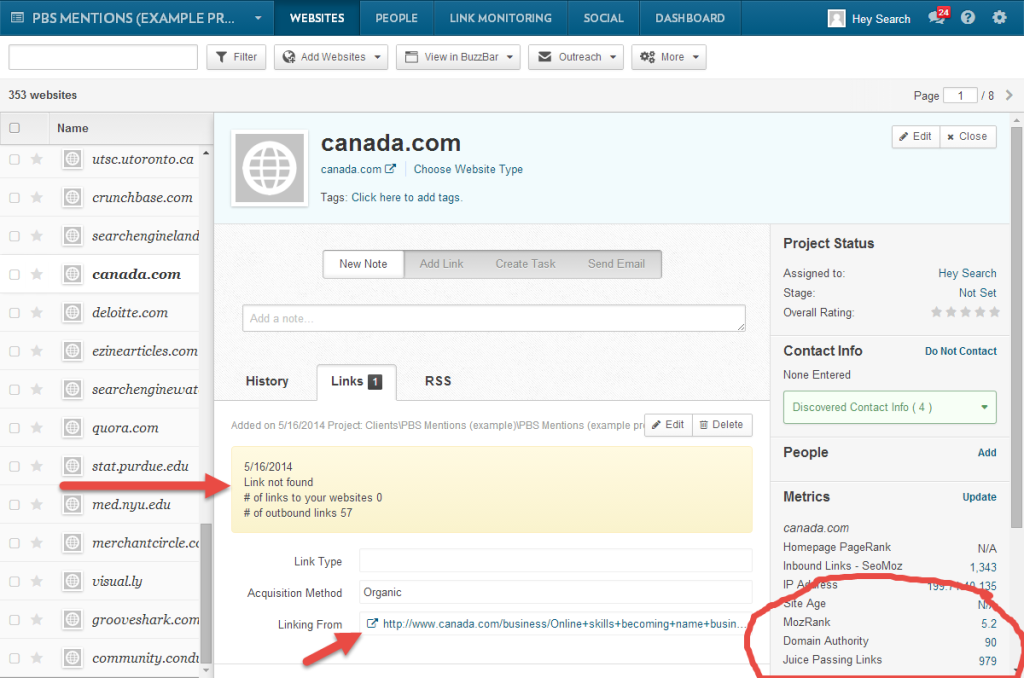Switch to the Link Monitoring tab
Image resolution: width=1024 pixels, height=678 pixels.
500,18
